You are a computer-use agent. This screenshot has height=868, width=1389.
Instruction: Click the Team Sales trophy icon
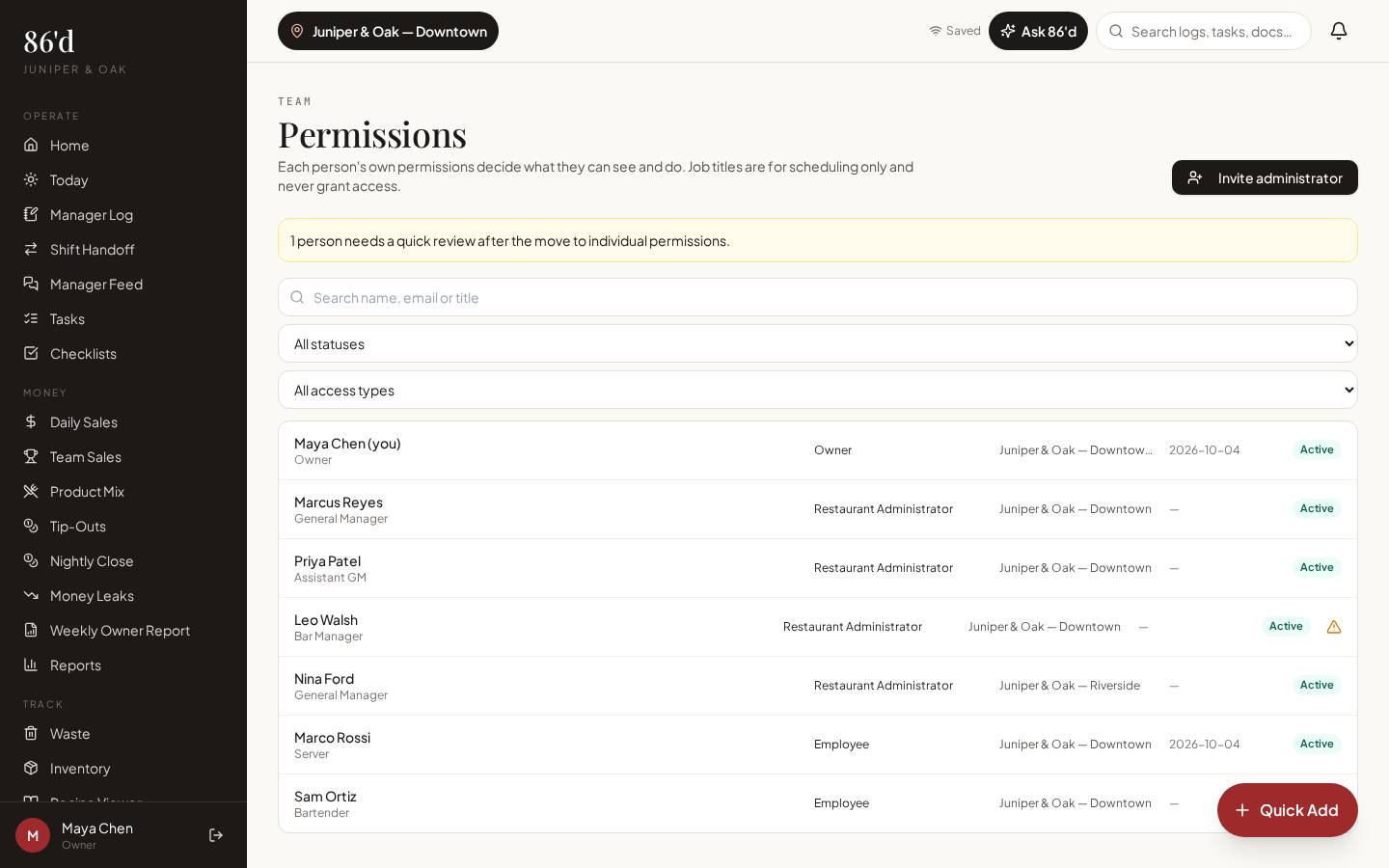31,456
